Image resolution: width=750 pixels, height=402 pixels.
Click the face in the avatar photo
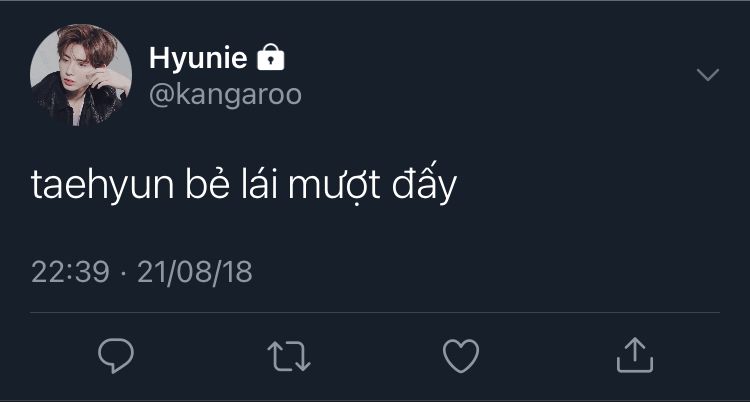pos(72,70)
